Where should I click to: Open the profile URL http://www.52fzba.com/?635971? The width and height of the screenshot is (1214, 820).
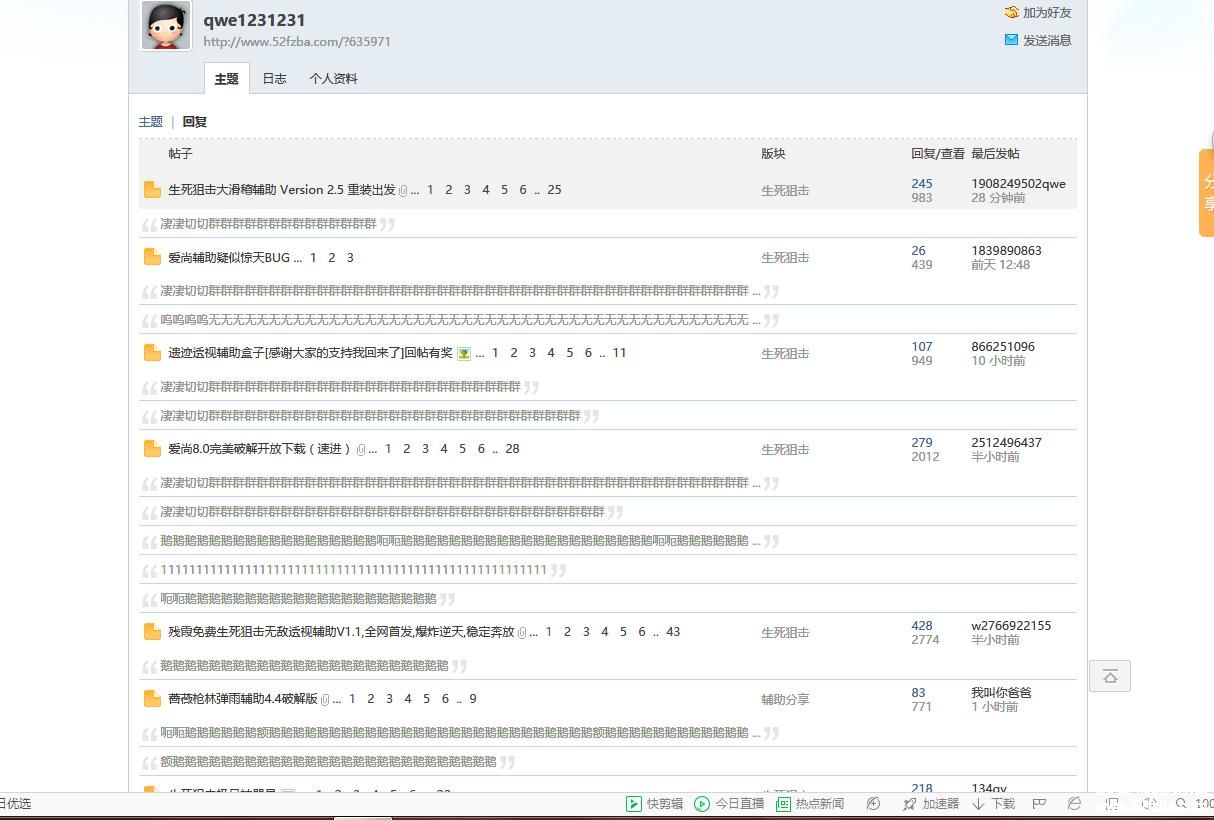(297, 42)
